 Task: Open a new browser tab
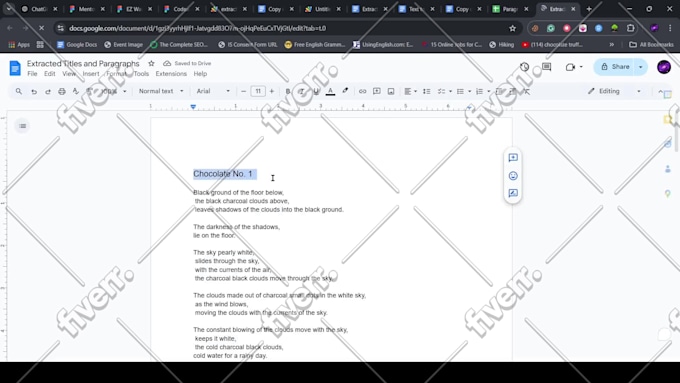(589, 9)
